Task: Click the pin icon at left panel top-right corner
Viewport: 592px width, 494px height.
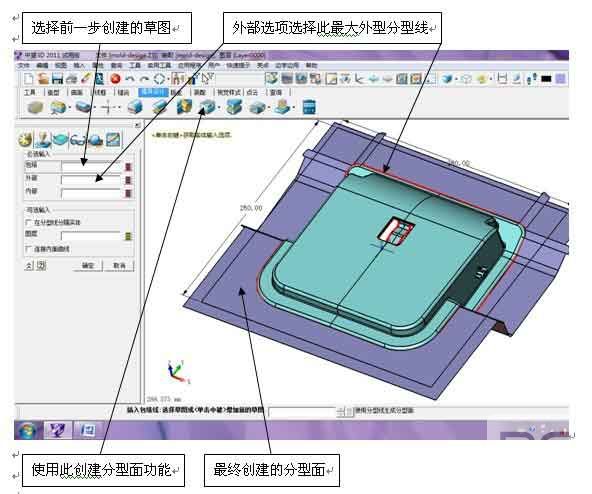Action: [137, 125]
